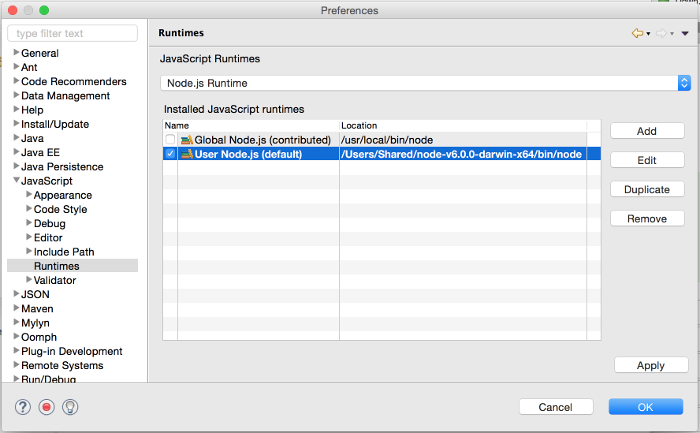Select the Maven preferences item

pyautogui.click(x=37, y=308)
